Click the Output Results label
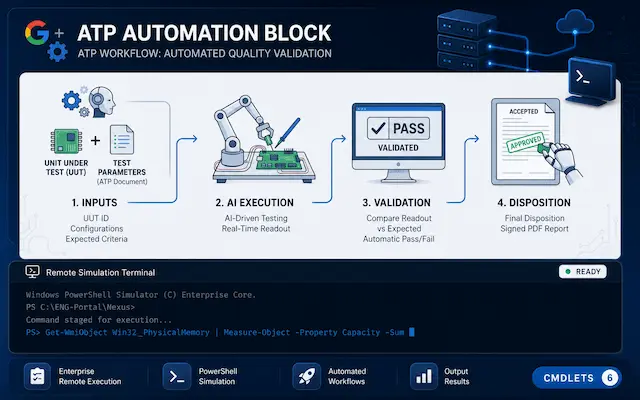 point(456,376)
